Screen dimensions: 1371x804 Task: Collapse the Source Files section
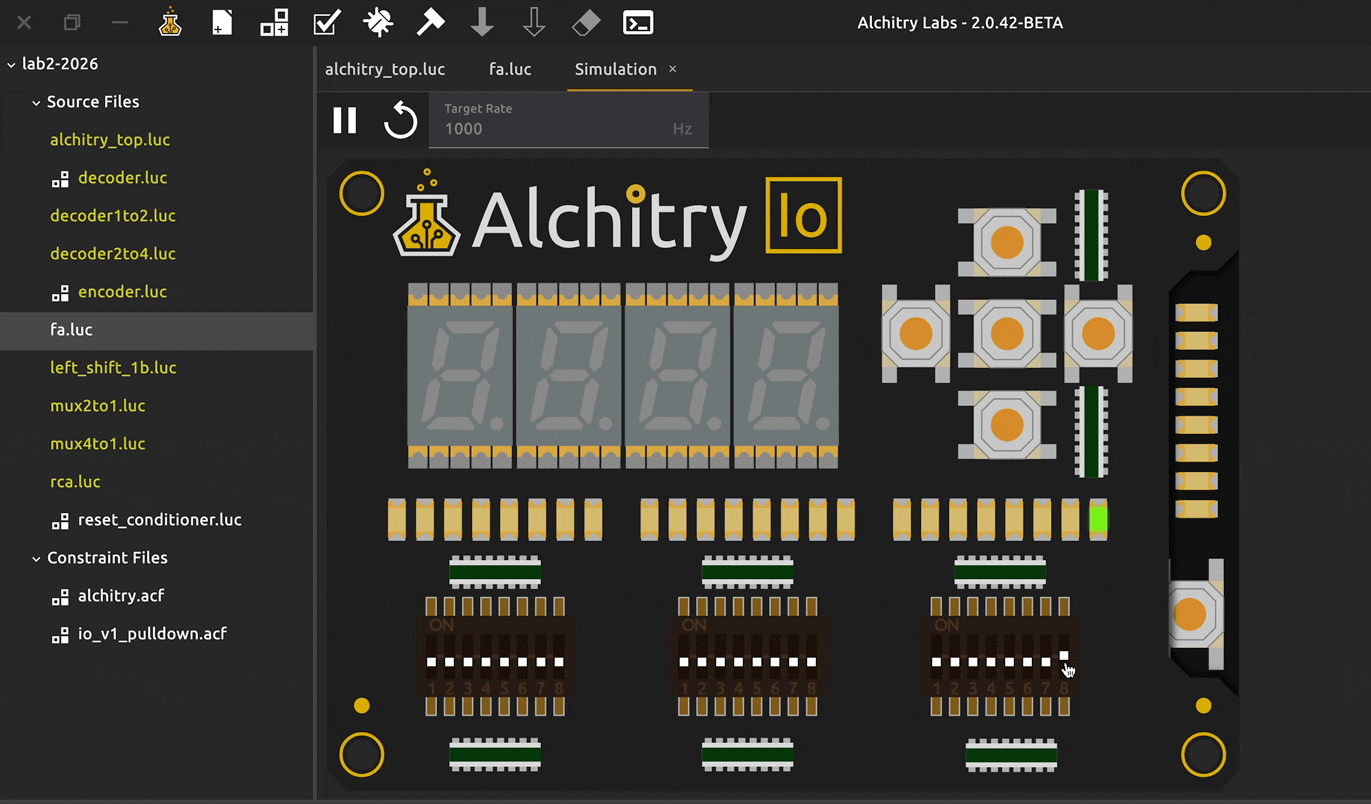pos(36,102)
